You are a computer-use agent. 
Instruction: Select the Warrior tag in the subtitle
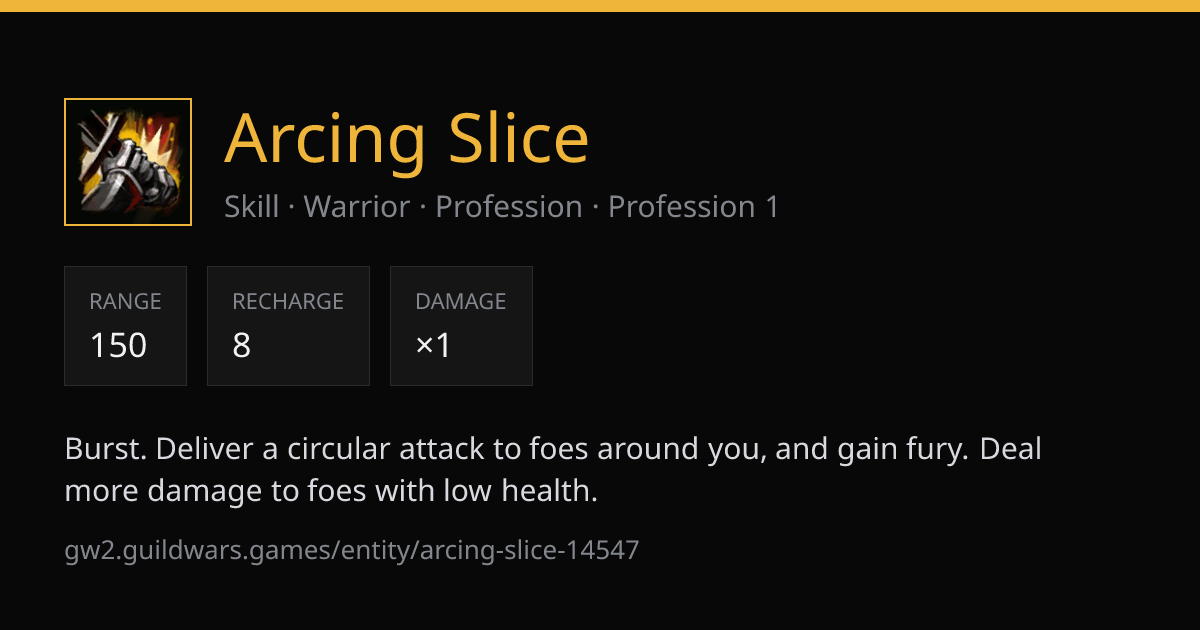357,207
